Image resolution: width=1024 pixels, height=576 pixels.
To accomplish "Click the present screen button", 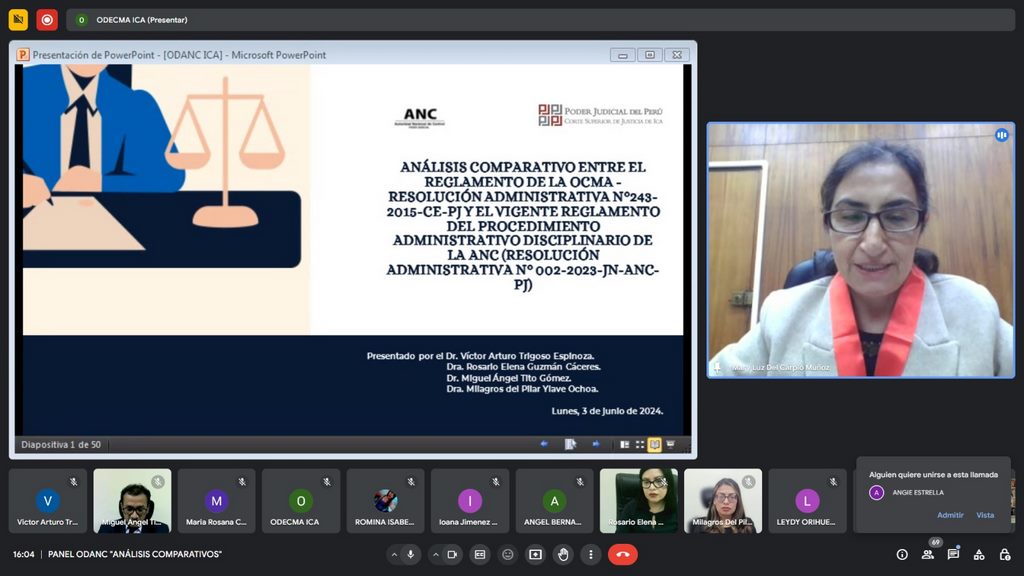I will [x=536, y=554].
